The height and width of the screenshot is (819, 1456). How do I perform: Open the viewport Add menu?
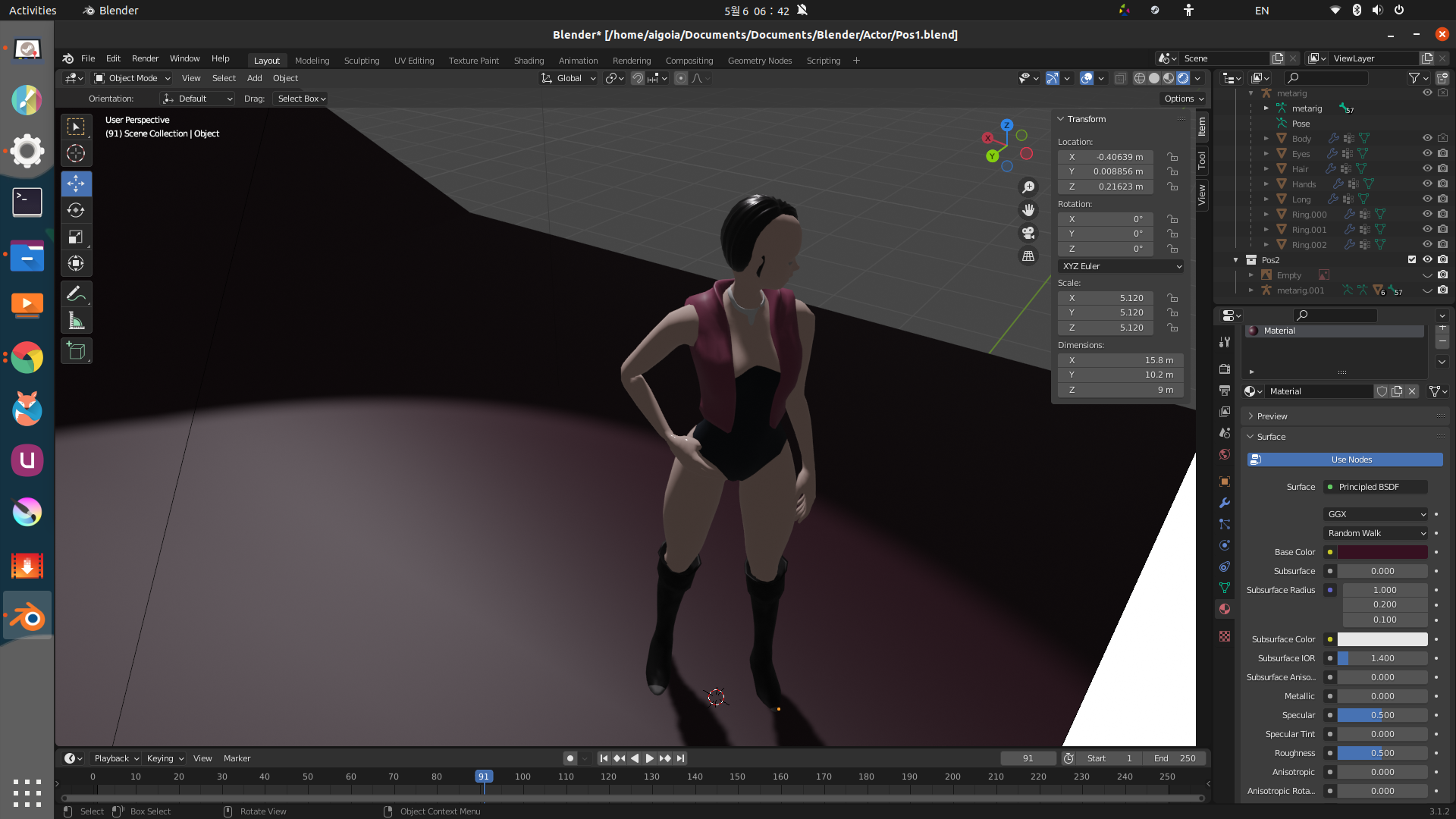(254, 78)
